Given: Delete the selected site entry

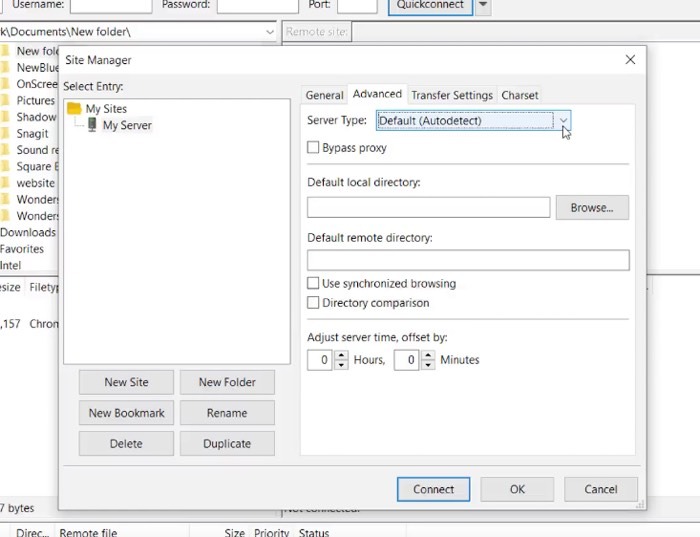Looking at the screenshot, I should pyautogui.click(x=126, y=444).
